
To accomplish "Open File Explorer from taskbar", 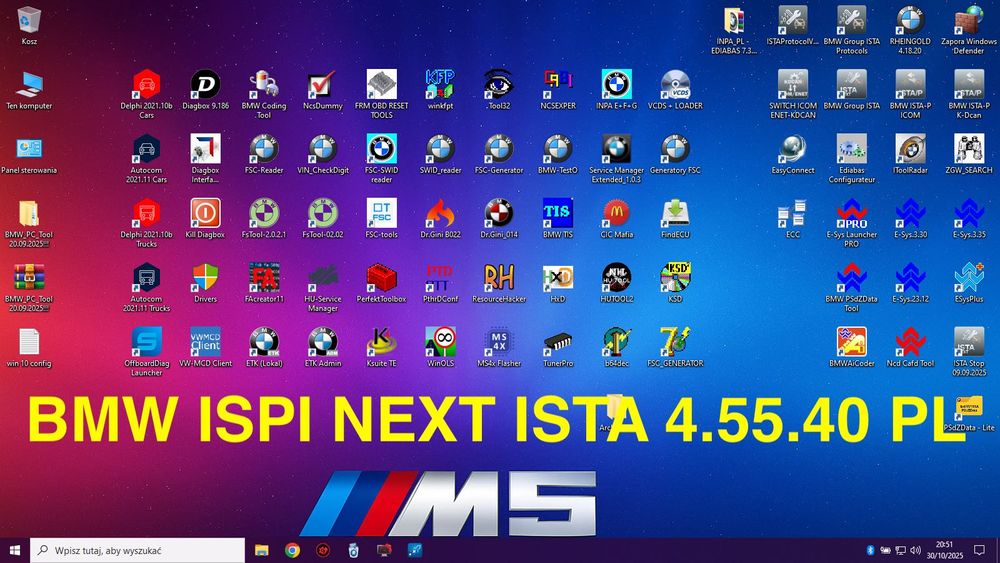I will (261, 550).
